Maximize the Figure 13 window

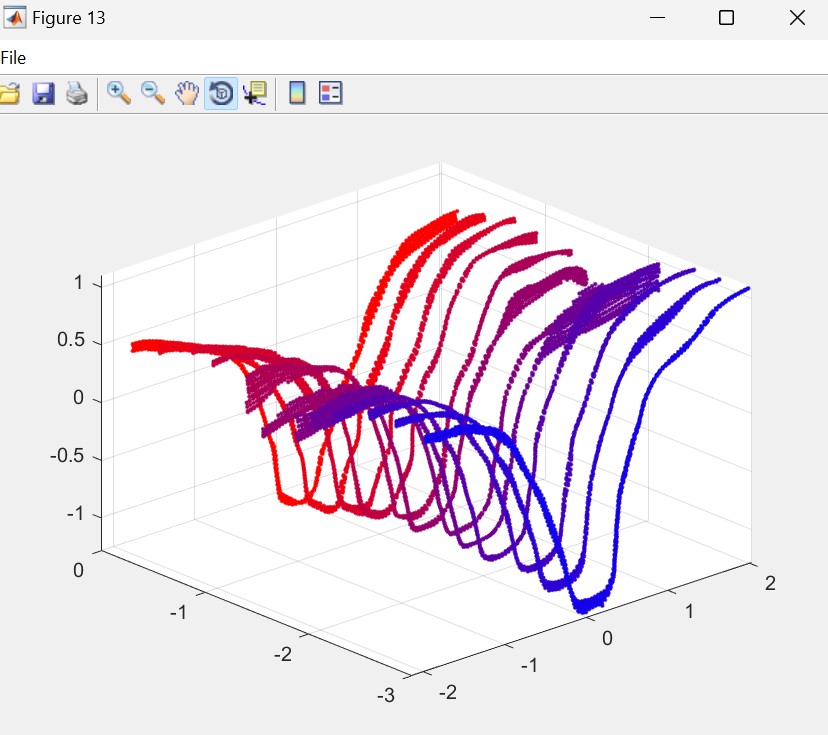pos(727,18)
